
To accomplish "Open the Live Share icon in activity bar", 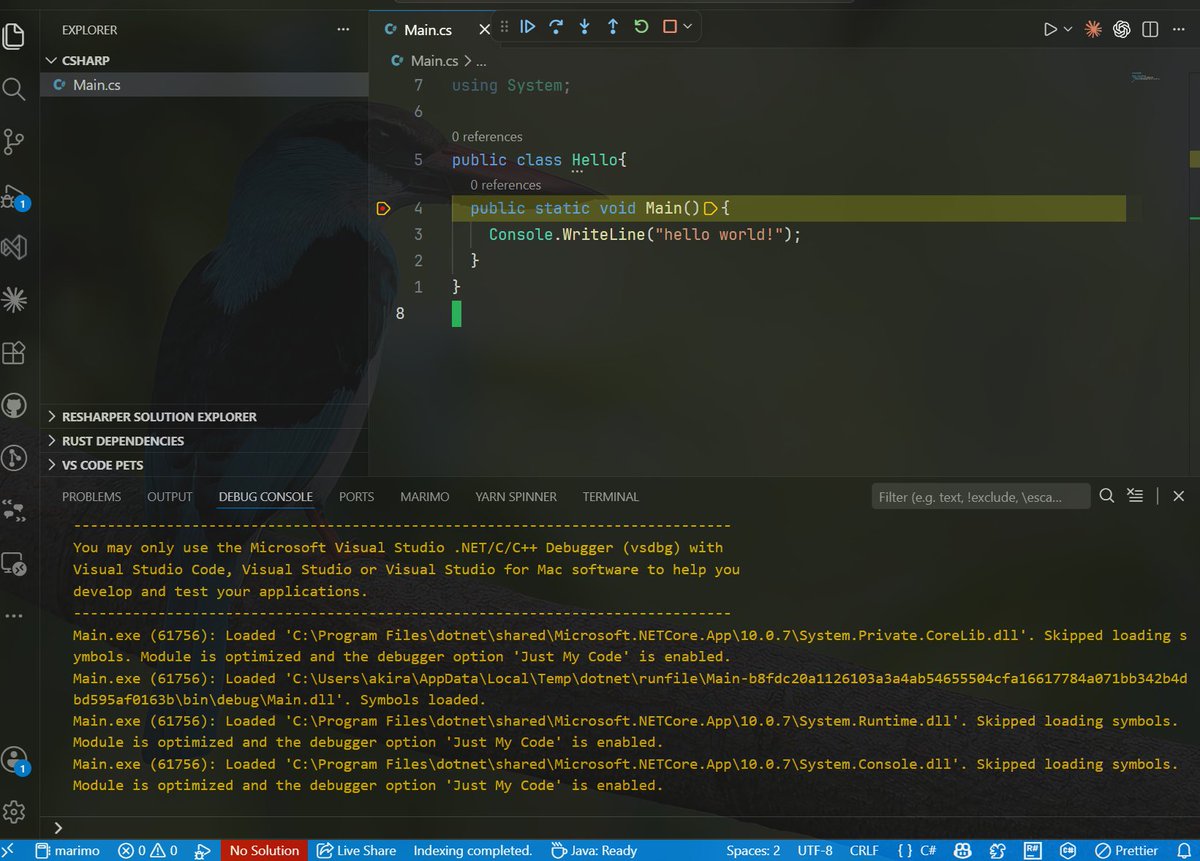I will tap(13, 510).
